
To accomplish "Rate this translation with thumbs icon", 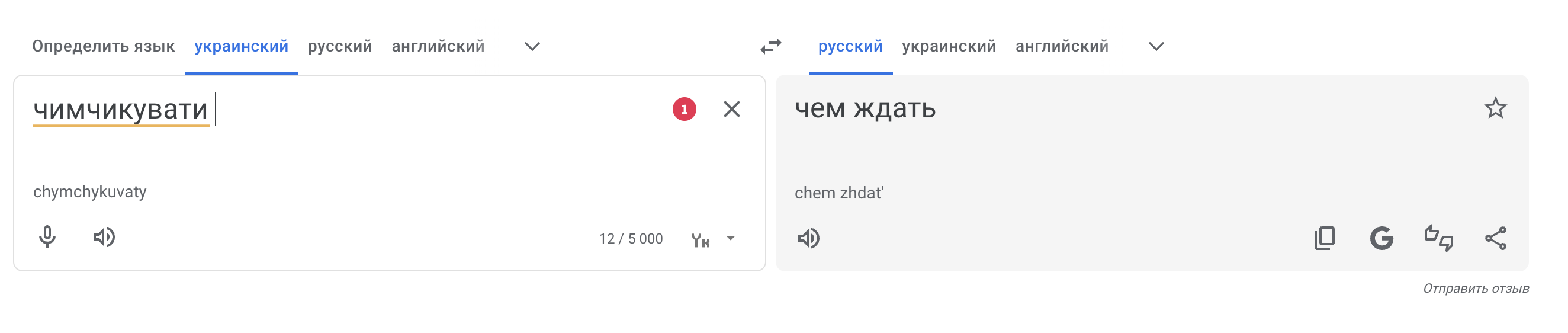I will click(x=1438, y=238).
